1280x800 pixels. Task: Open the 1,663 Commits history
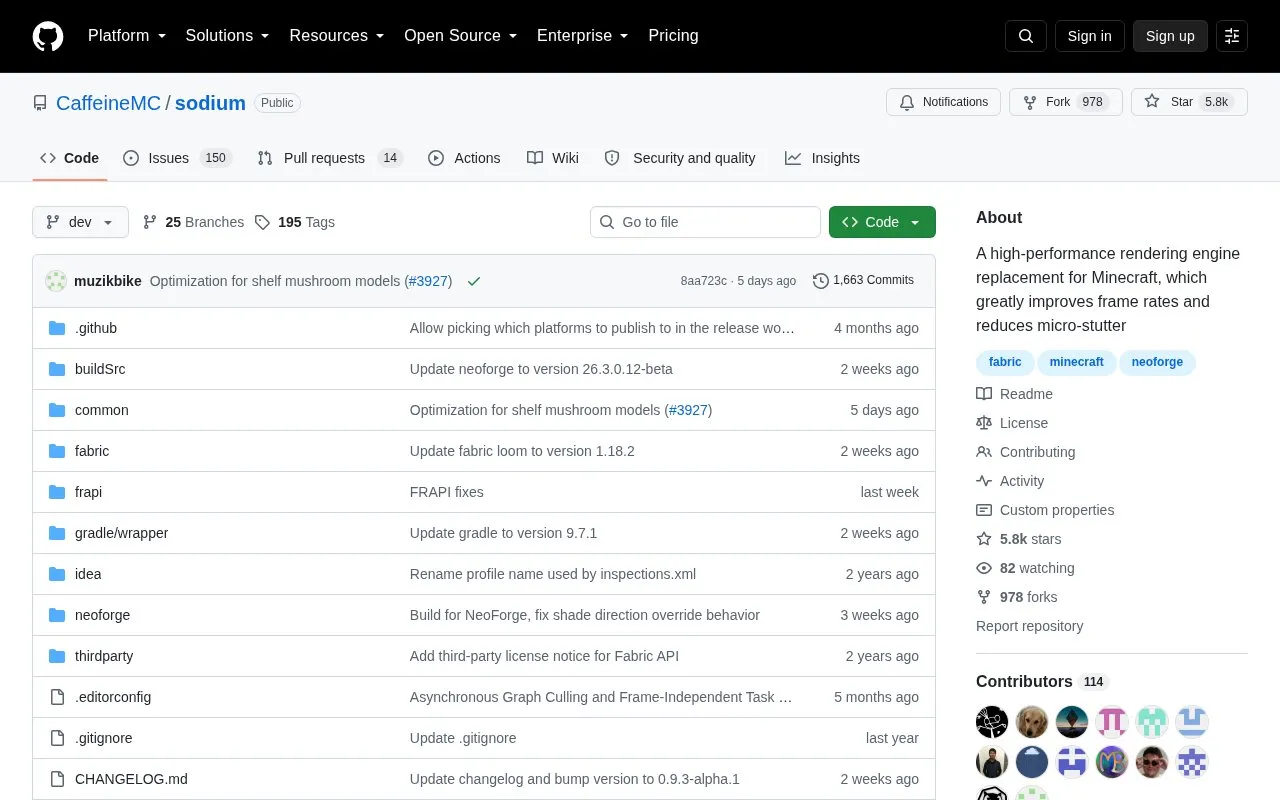click(x=863, y=280)
